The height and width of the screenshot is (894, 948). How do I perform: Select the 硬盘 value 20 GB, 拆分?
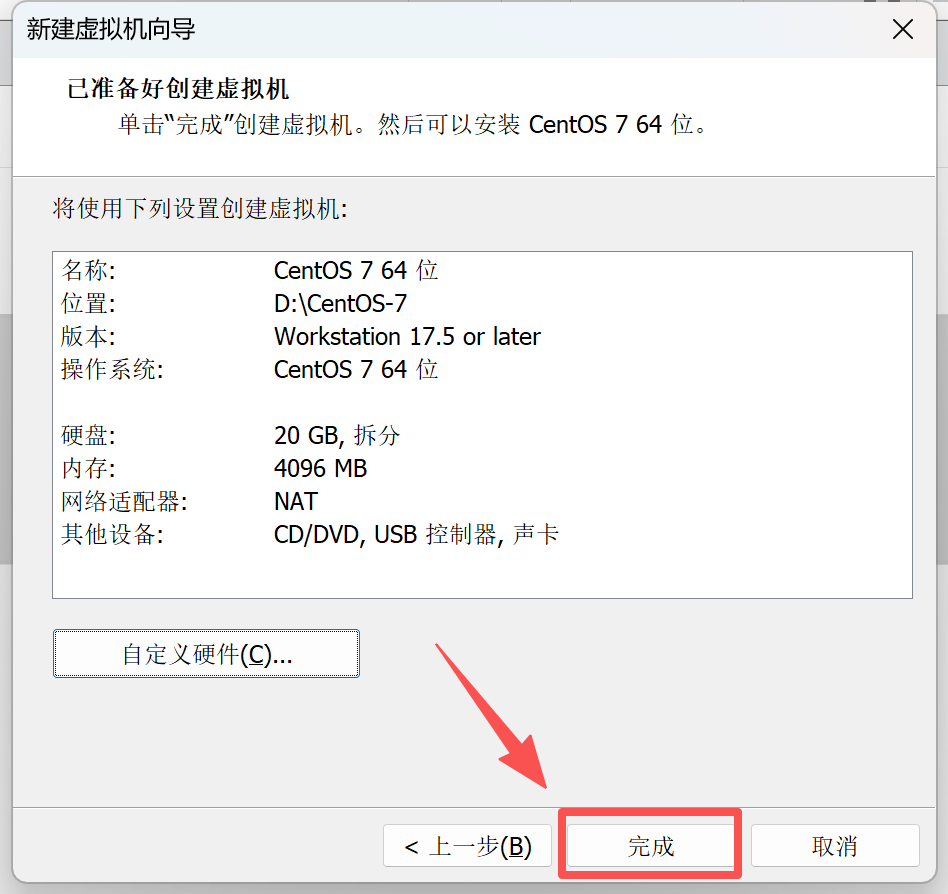pos(337,435)
